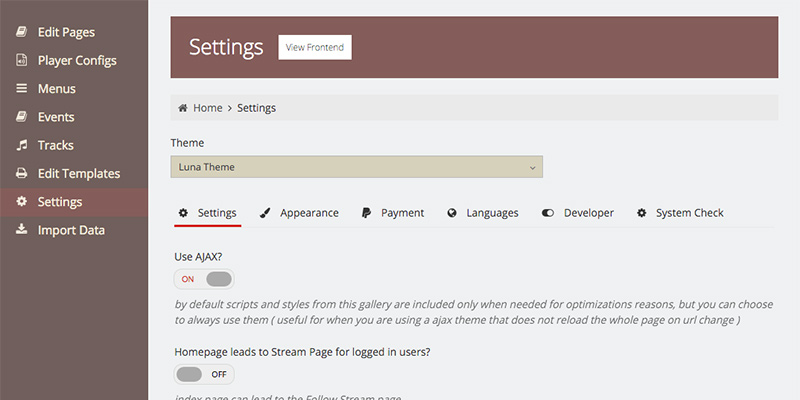
Task: Toggle the Use AJAX switch
Action: (x=204, y=279)
